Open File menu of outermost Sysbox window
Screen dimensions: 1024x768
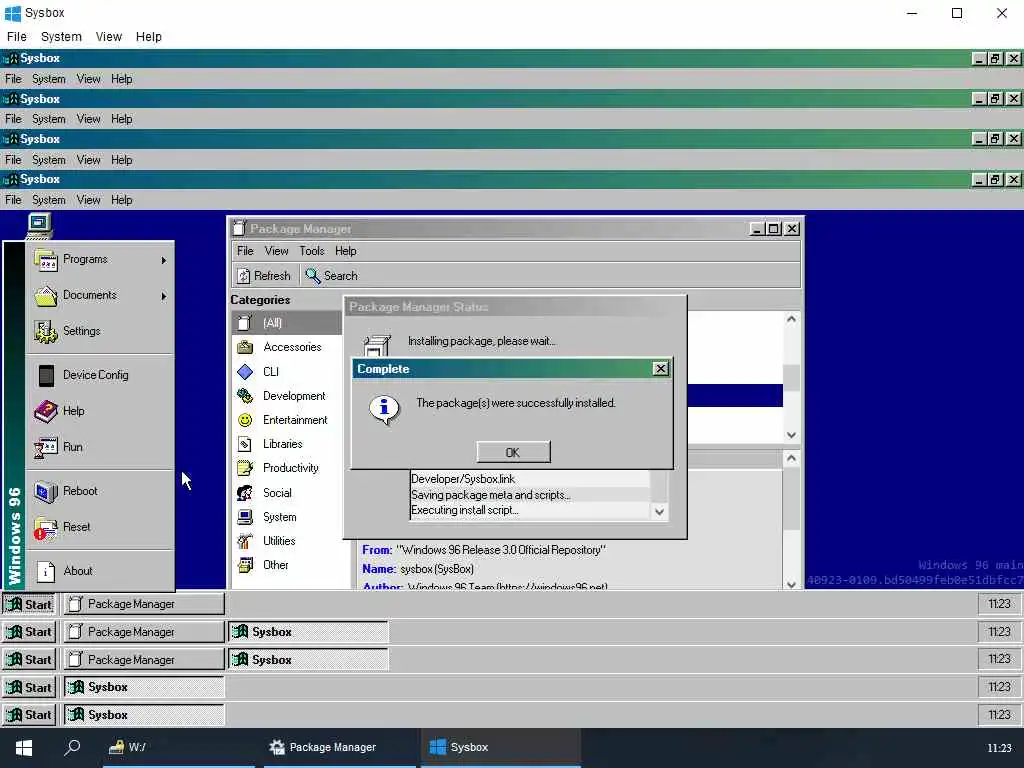16,37
